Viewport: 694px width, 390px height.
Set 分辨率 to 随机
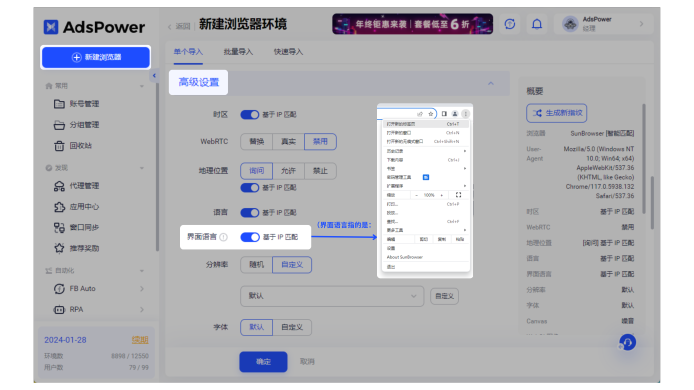[257, 265]
